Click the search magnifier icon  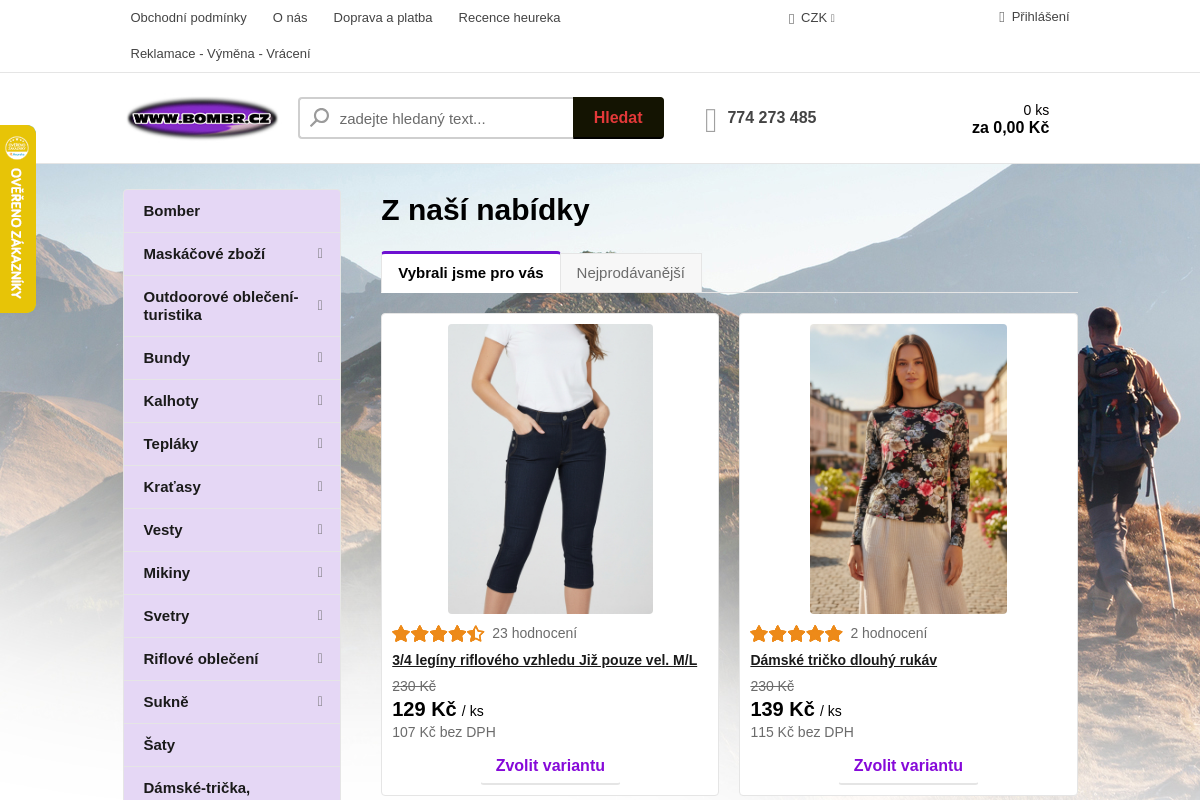coord(320,118)
